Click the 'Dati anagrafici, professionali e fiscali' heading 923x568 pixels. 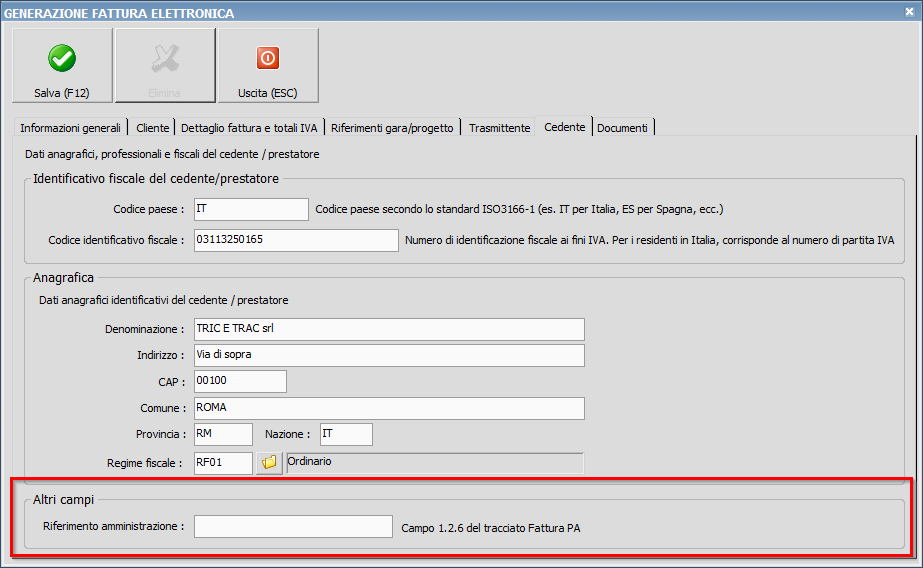(x=172, y=154)
